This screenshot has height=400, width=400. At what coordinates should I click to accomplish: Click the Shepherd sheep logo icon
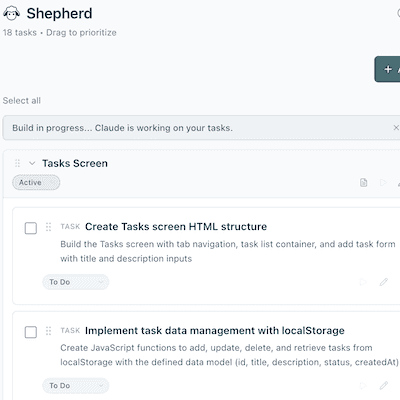point(11,14)
